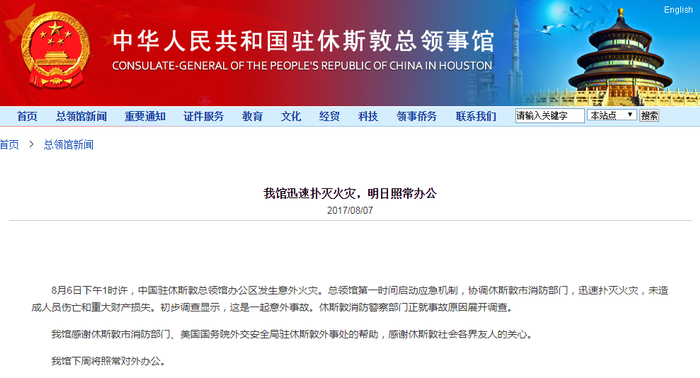Viewport: 700px width, 378px height.
Task: Click the article date 2017/08/07
Action: (350, 210)
